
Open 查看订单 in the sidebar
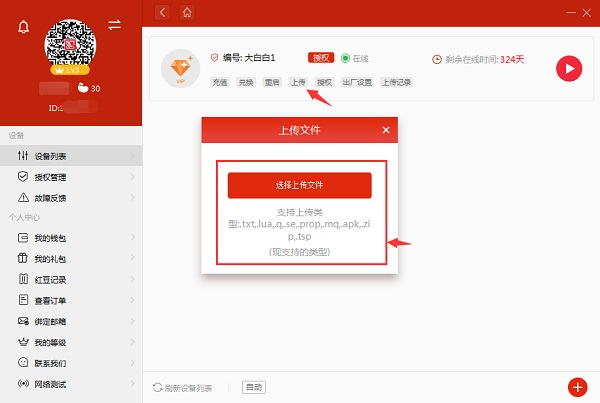tap(71, 300)
